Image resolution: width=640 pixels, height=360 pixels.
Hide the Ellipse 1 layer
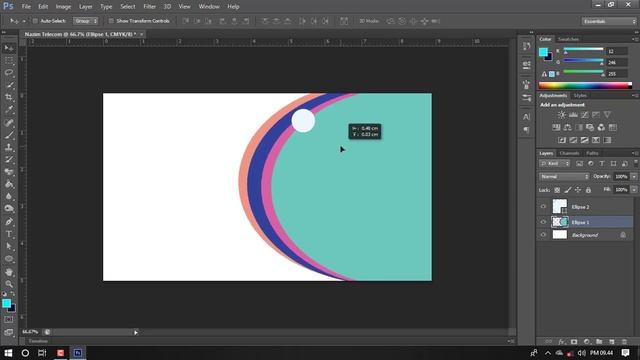(543, 222)
